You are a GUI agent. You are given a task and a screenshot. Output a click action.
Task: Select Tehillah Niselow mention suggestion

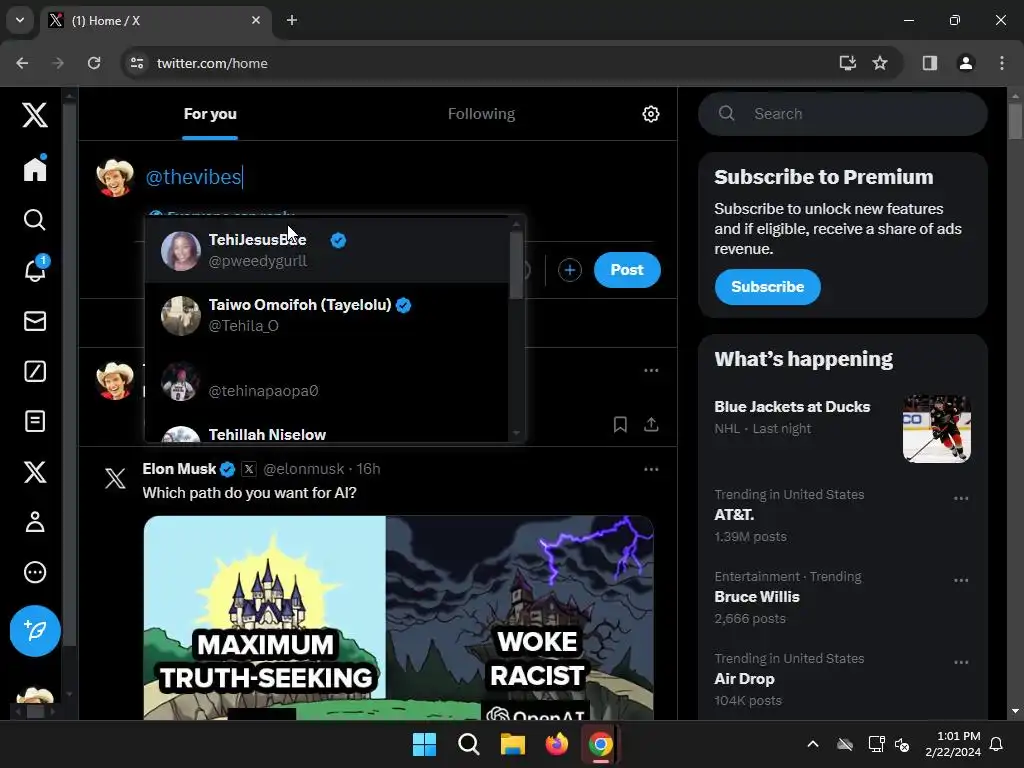327,428
